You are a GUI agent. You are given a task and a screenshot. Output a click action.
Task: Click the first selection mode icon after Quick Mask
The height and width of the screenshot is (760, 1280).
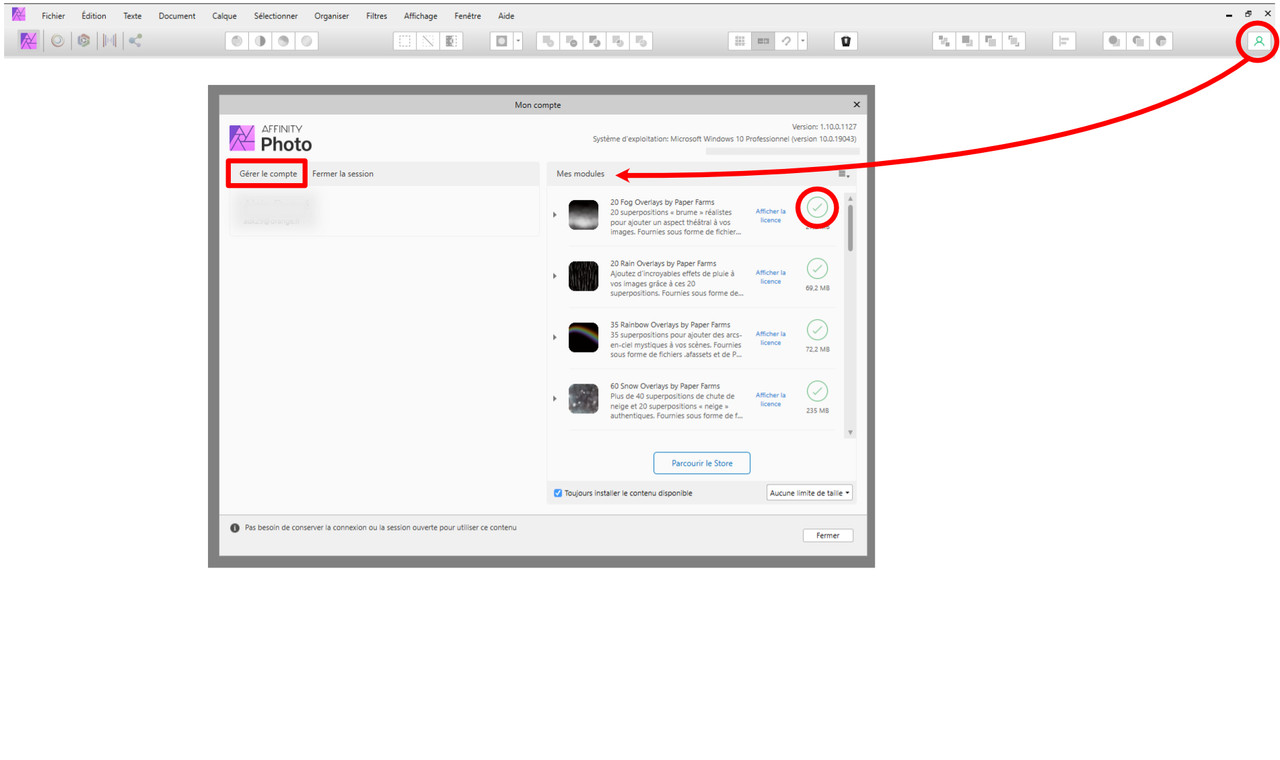pyautogui.click(x=548, y=41)
